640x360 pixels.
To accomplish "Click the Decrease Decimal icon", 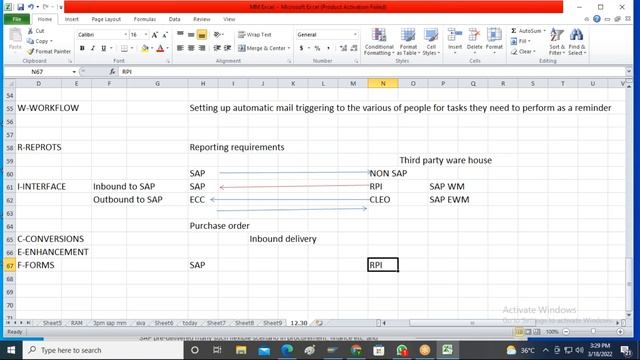I will pos(354,48).
